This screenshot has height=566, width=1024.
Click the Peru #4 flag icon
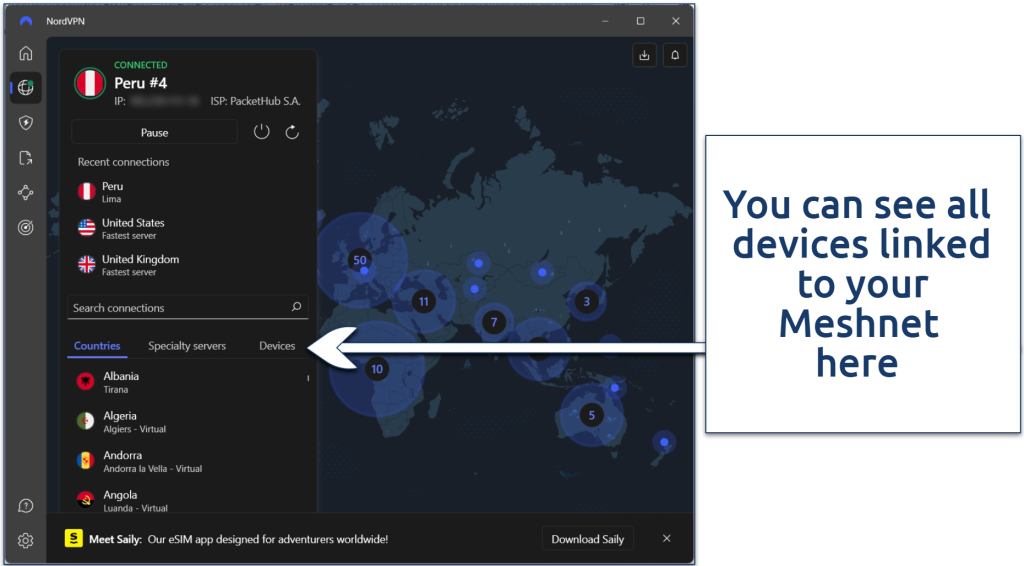pyautogui.click(x=89, y=84)
